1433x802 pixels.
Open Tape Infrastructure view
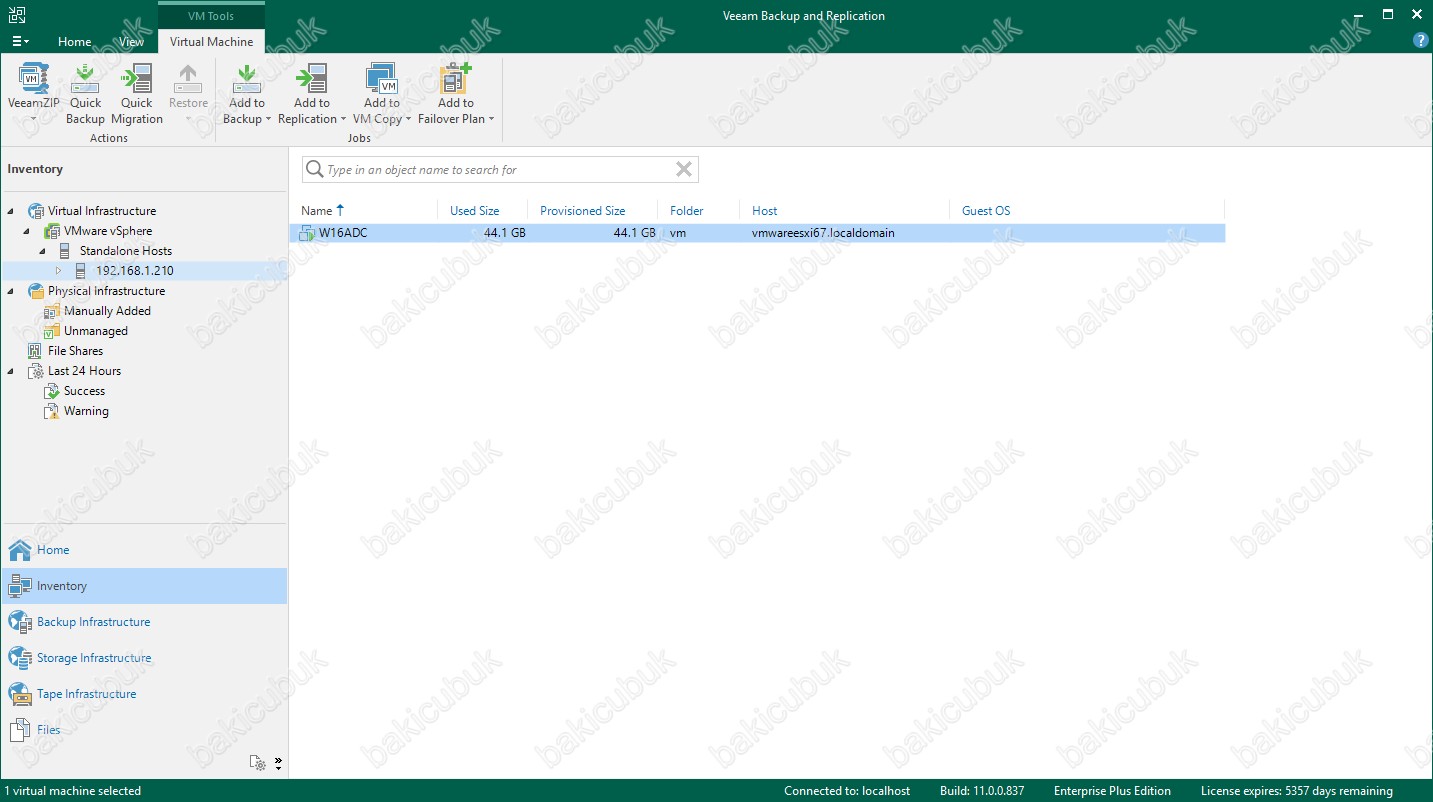(x=144, y=694)
